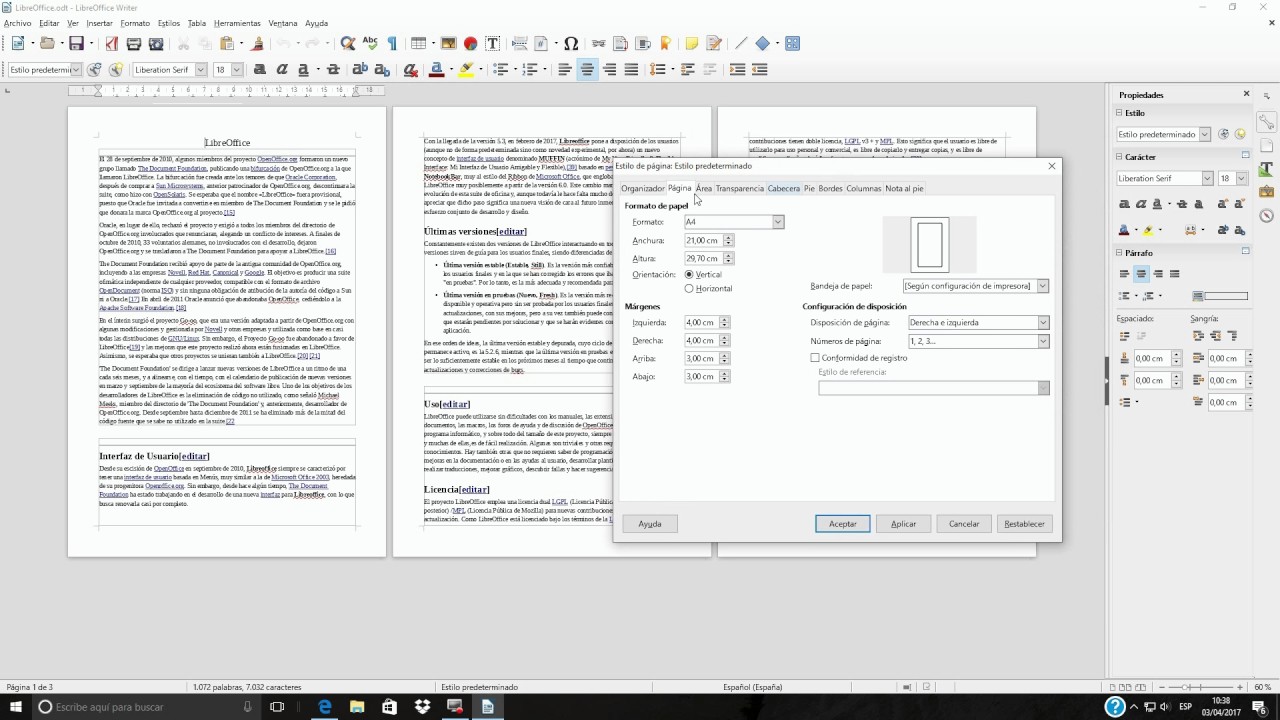The image size is (1280, 720).
Task: Toggle bold in formatting toolbar
Action: pos(260,70)
